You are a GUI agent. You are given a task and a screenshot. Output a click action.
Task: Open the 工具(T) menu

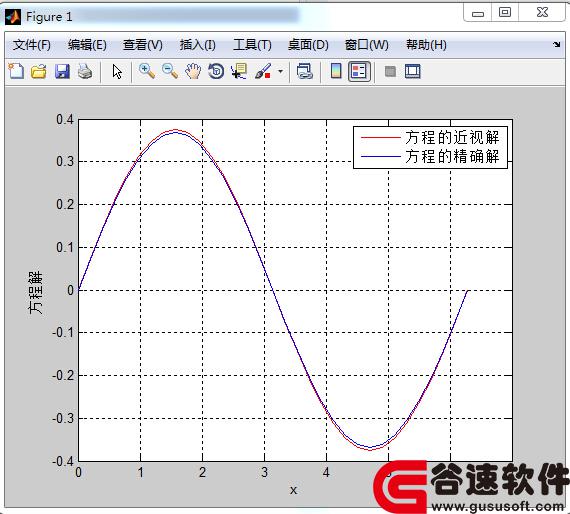pyautogui.click(x=252, y=45)
